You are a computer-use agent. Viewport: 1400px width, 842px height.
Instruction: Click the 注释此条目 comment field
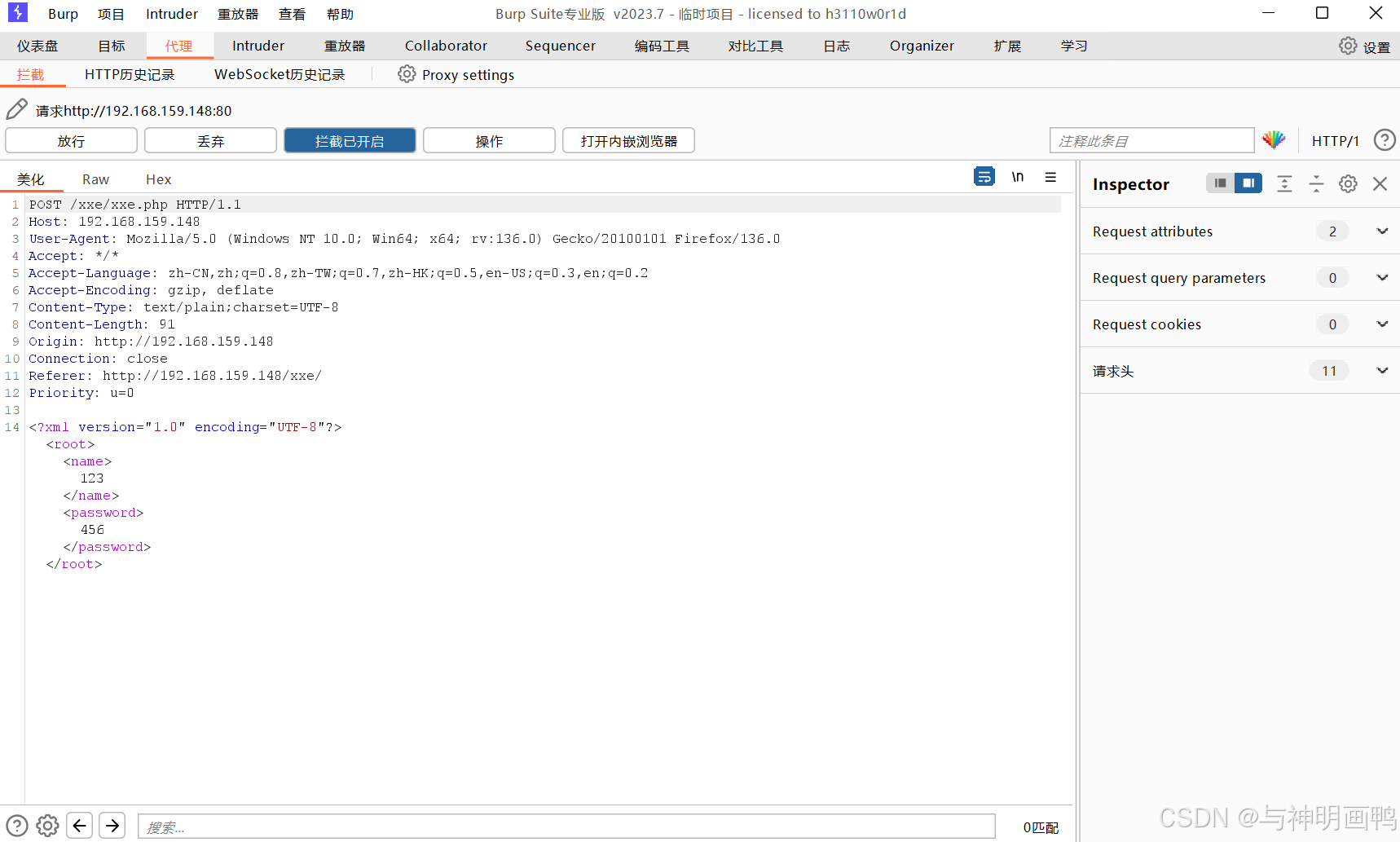click(x=1151, y=140)
